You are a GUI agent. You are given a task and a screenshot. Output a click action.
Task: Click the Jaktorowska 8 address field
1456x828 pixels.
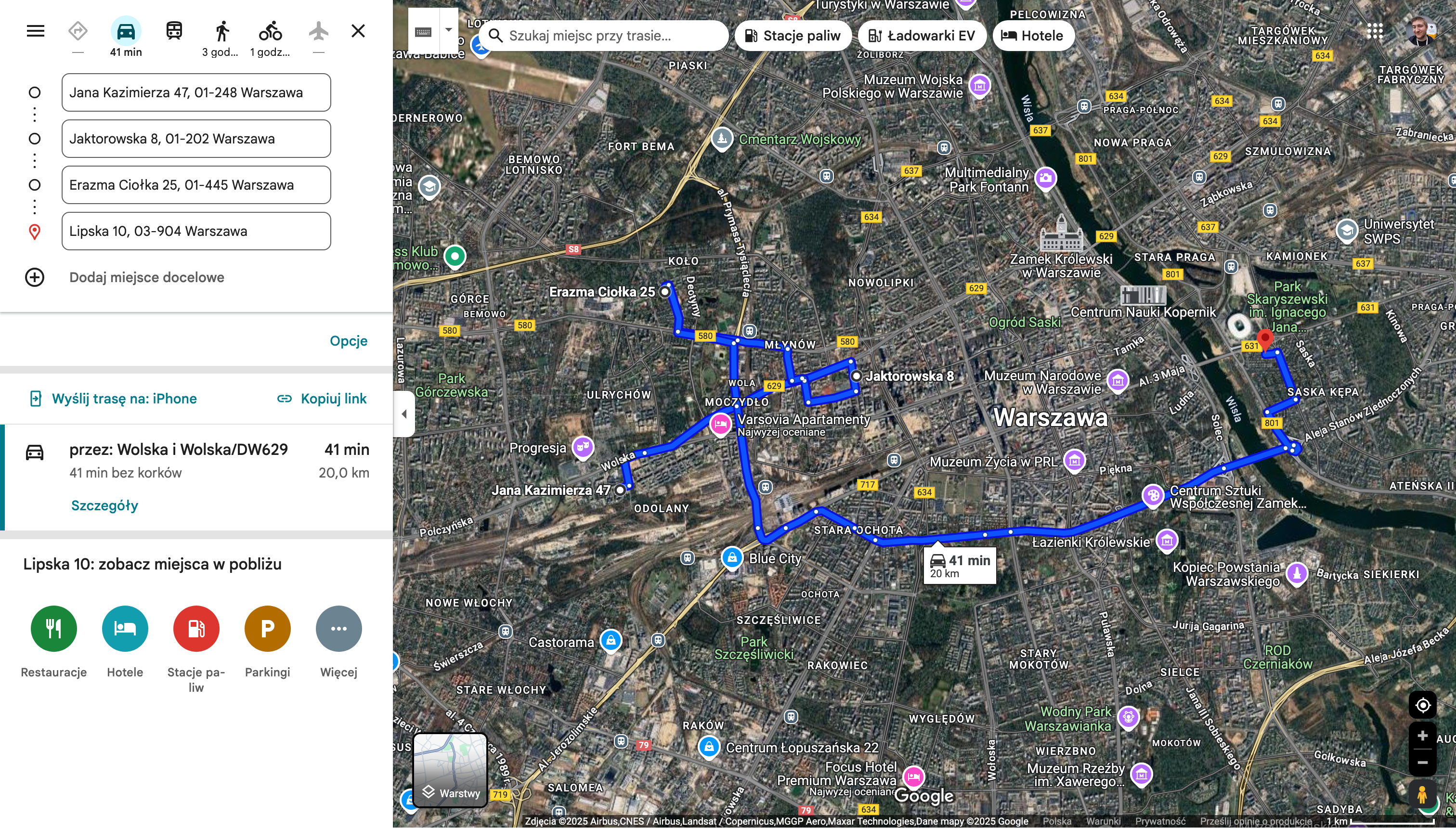(196, 139)
